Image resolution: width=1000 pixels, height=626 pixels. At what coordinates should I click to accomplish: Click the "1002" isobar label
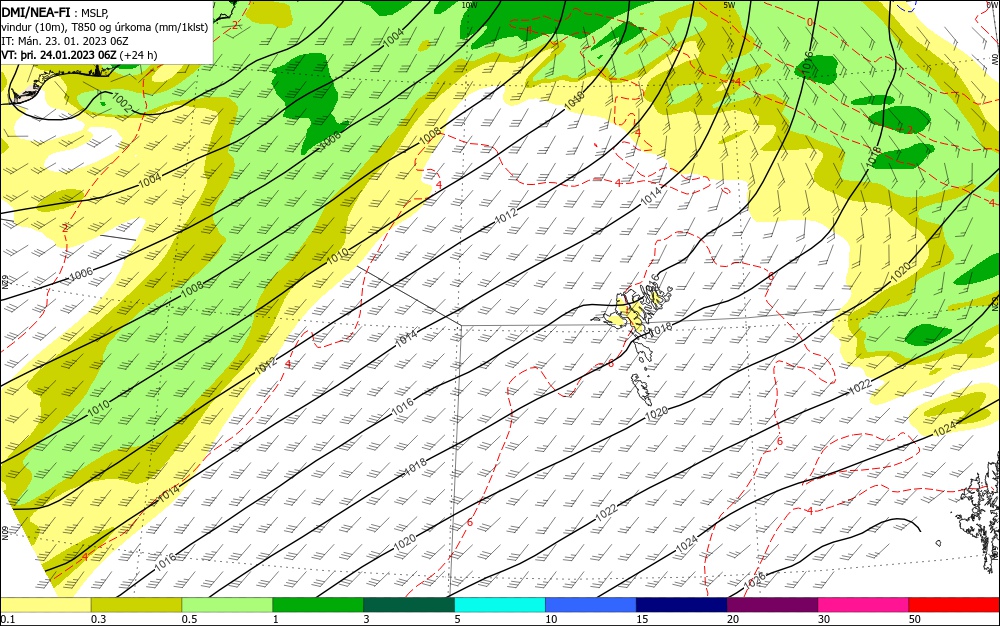(x=121, y=103)
